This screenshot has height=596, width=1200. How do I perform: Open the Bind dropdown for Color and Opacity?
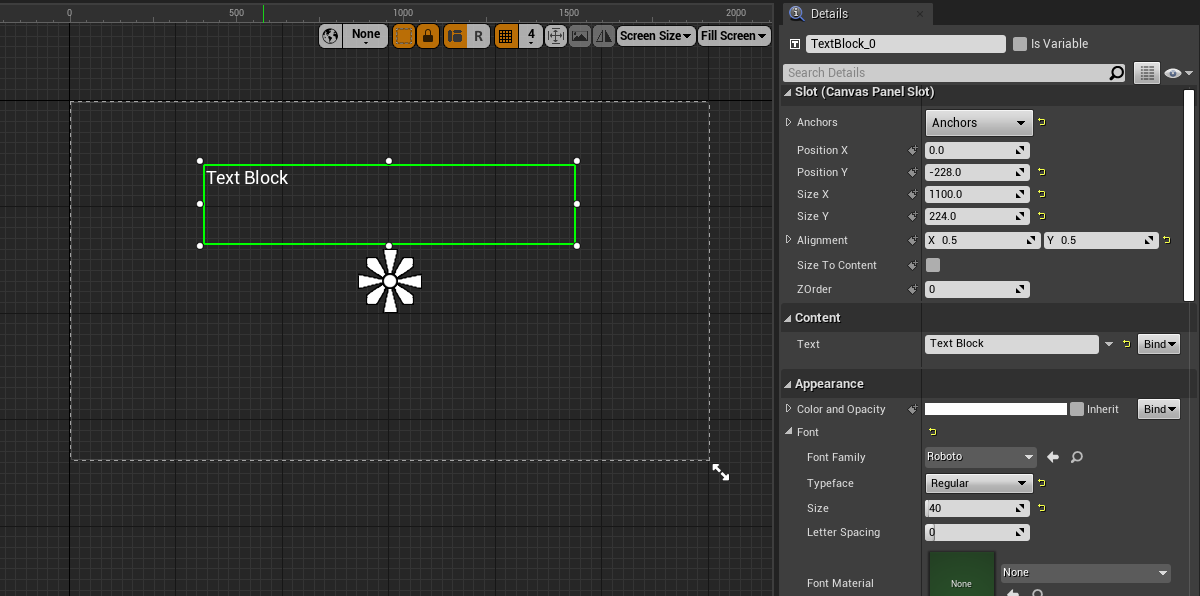point(1160,409)
